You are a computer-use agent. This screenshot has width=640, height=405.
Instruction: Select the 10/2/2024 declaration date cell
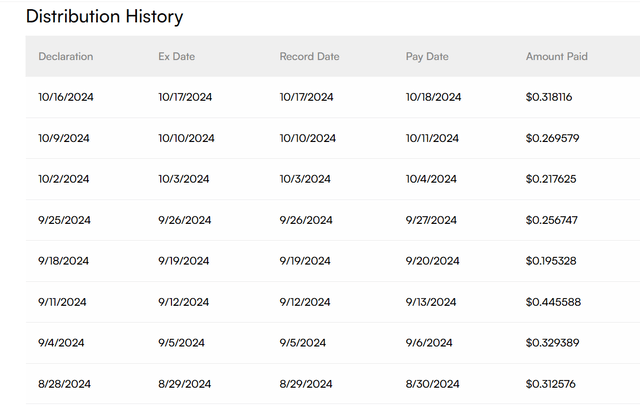[x=64, y=179]
